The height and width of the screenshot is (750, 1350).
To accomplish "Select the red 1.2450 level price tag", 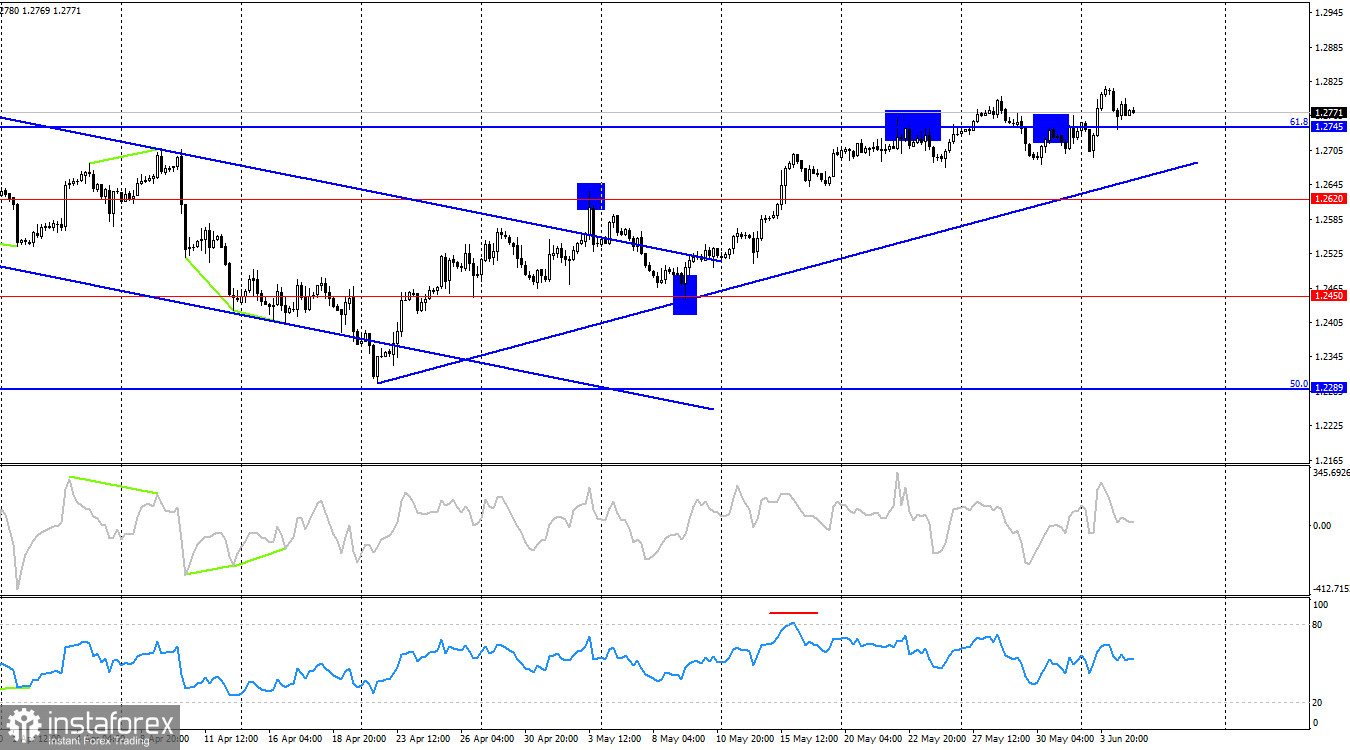I will click(1328, 295).
